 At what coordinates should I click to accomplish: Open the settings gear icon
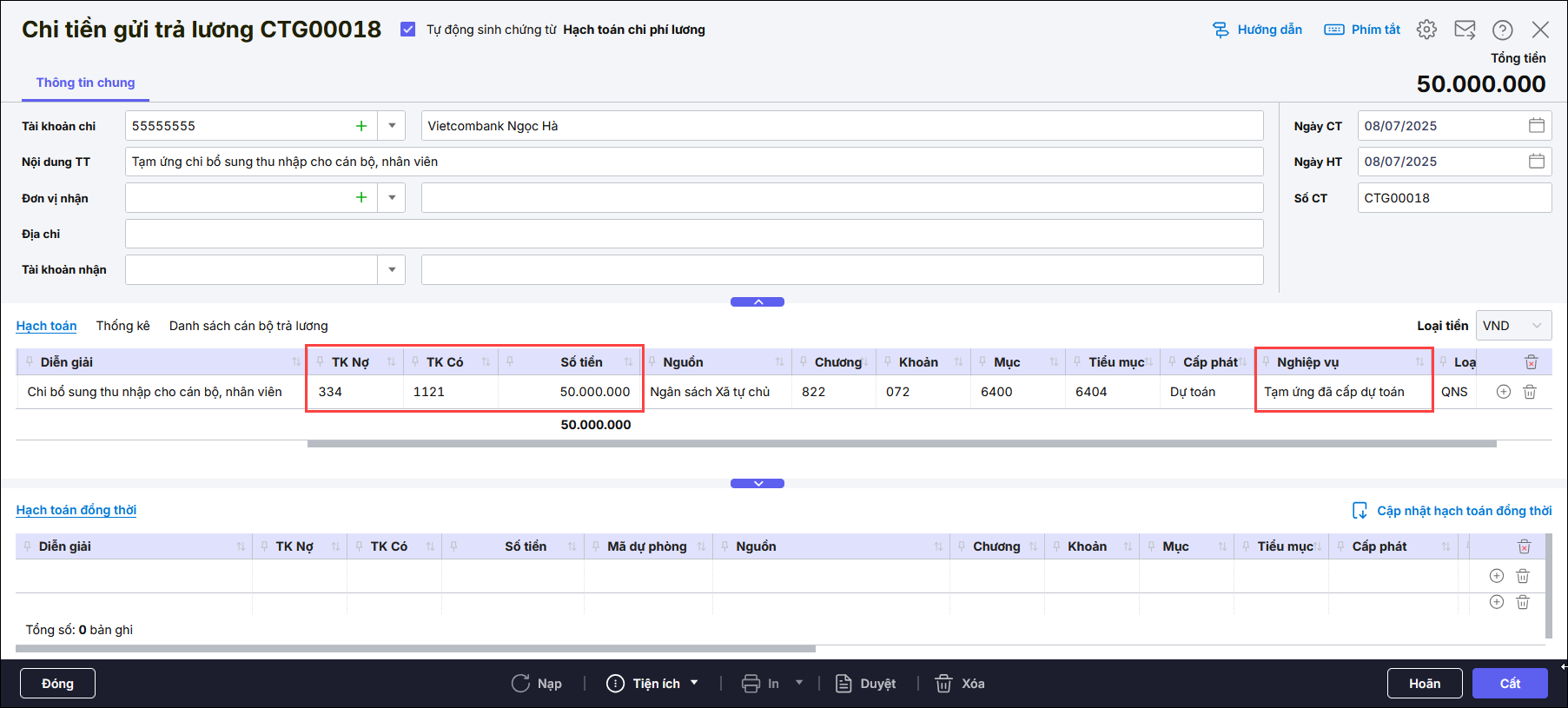tap(1426, 30)
